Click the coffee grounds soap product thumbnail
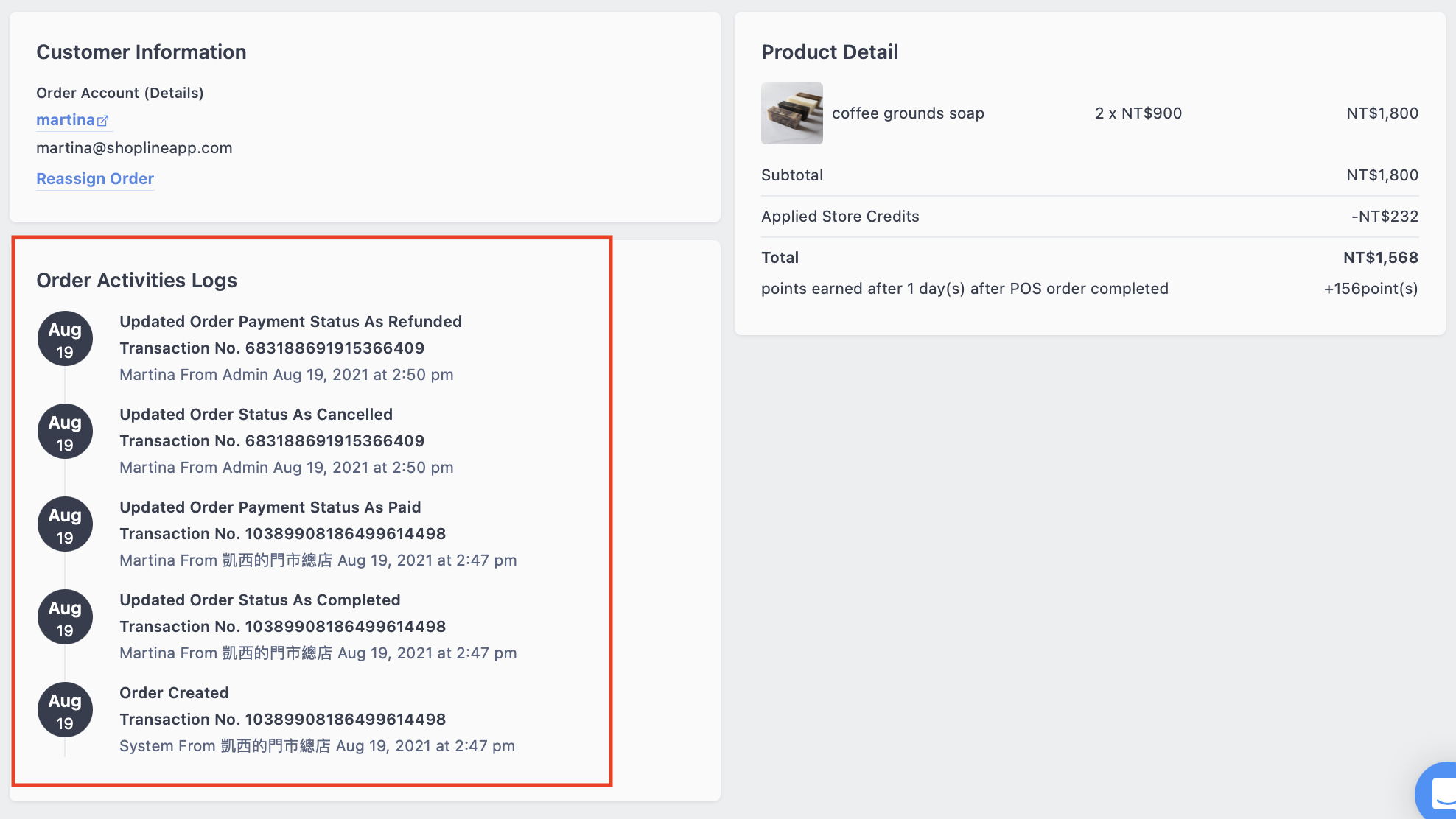 tap(791, 113)
